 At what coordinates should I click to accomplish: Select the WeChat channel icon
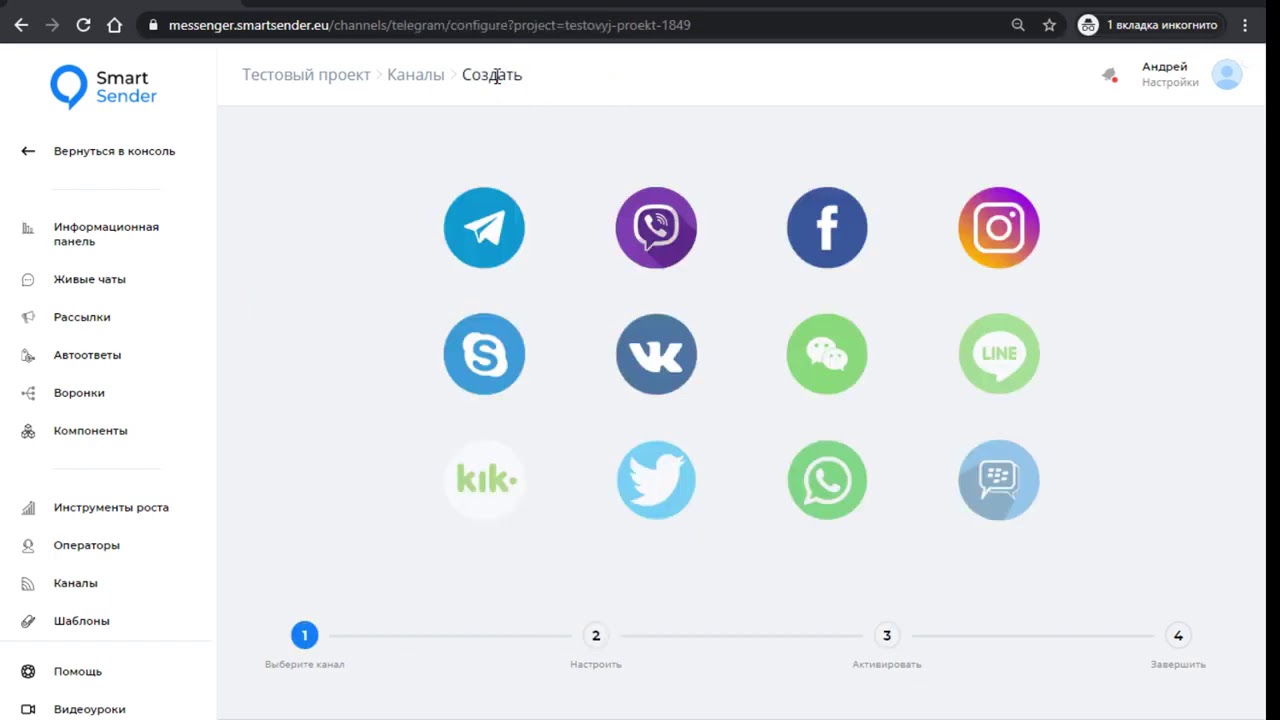pos(827,354)
